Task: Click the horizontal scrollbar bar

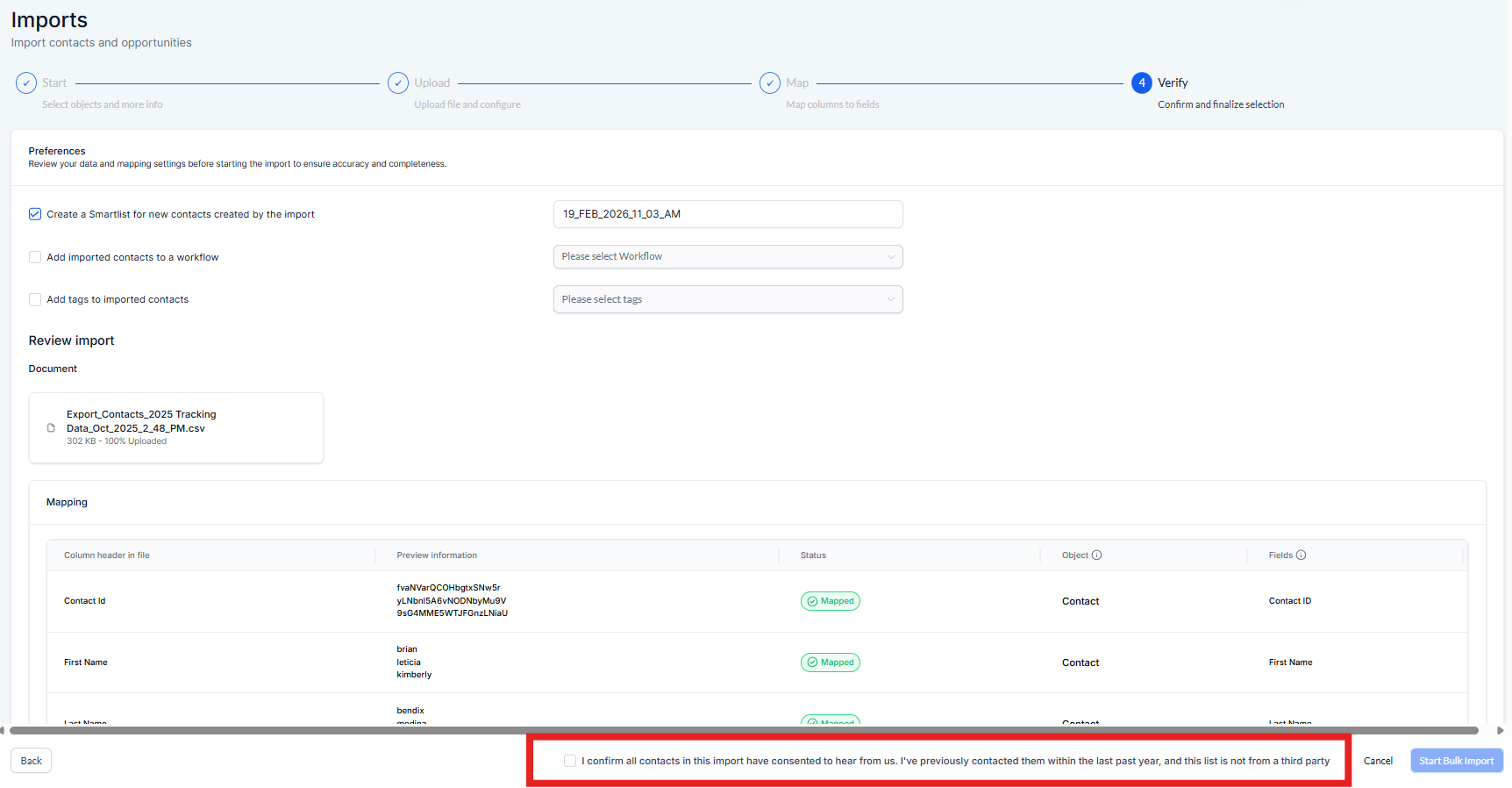Action: [744, 730]
